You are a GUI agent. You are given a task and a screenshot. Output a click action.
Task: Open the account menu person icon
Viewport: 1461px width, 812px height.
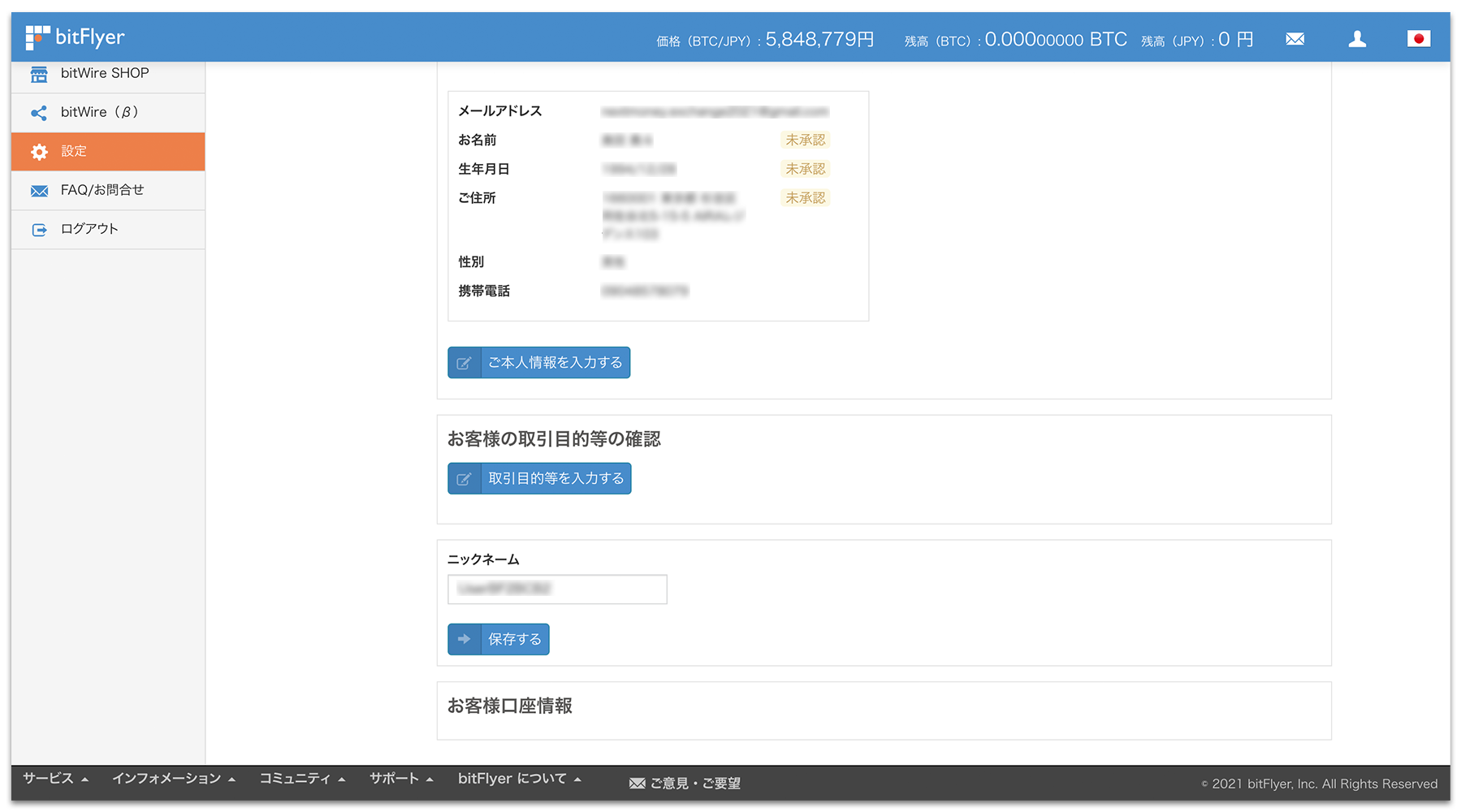[x=1356, y=38]
